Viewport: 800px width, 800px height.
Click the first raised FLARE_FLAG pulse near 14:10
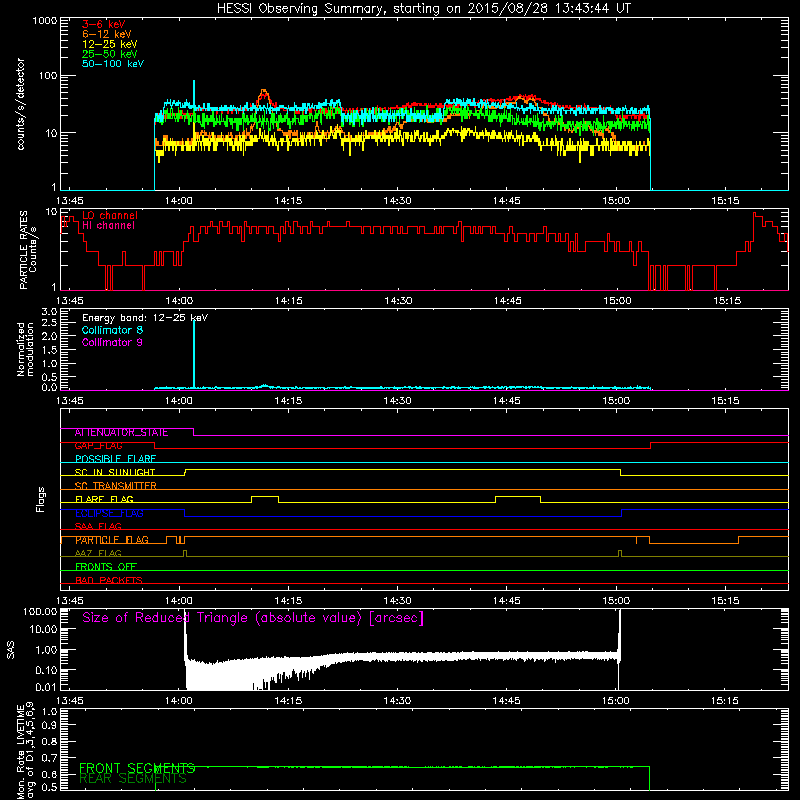[x=265, y=497]
